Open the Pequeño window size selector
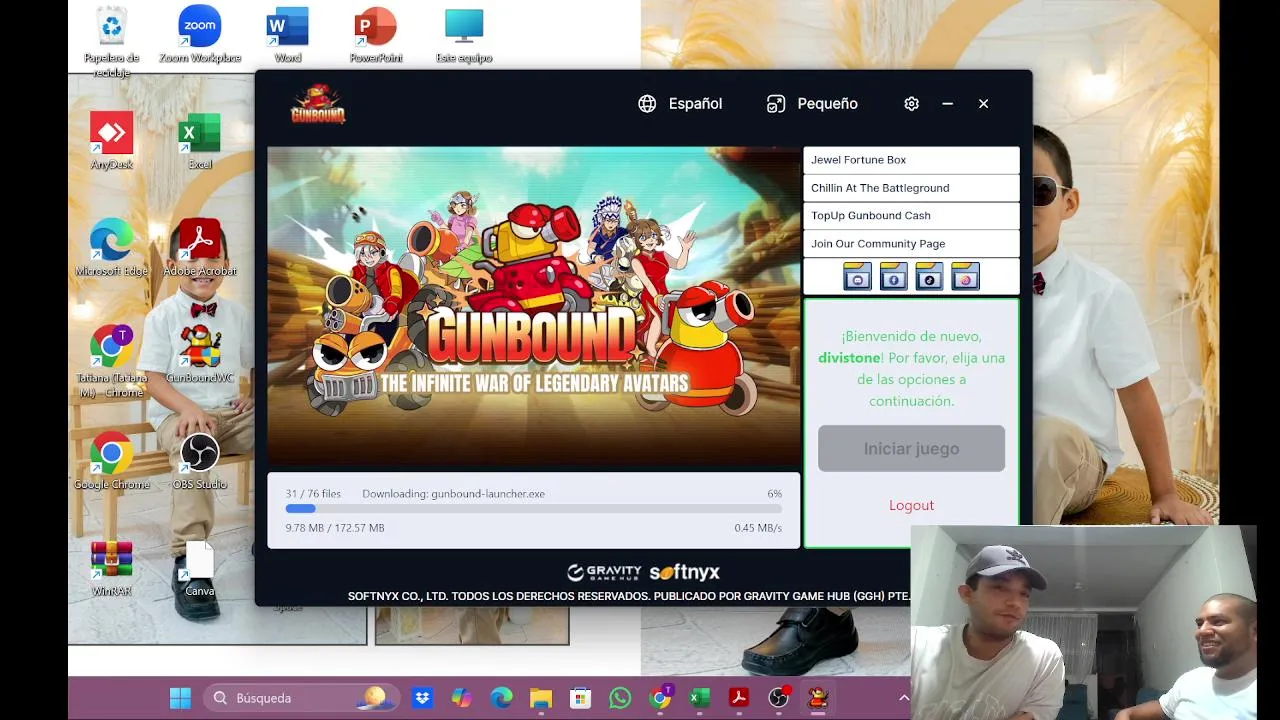The image size is (1280, 720). pyautogui.click(x=812, y=104)
